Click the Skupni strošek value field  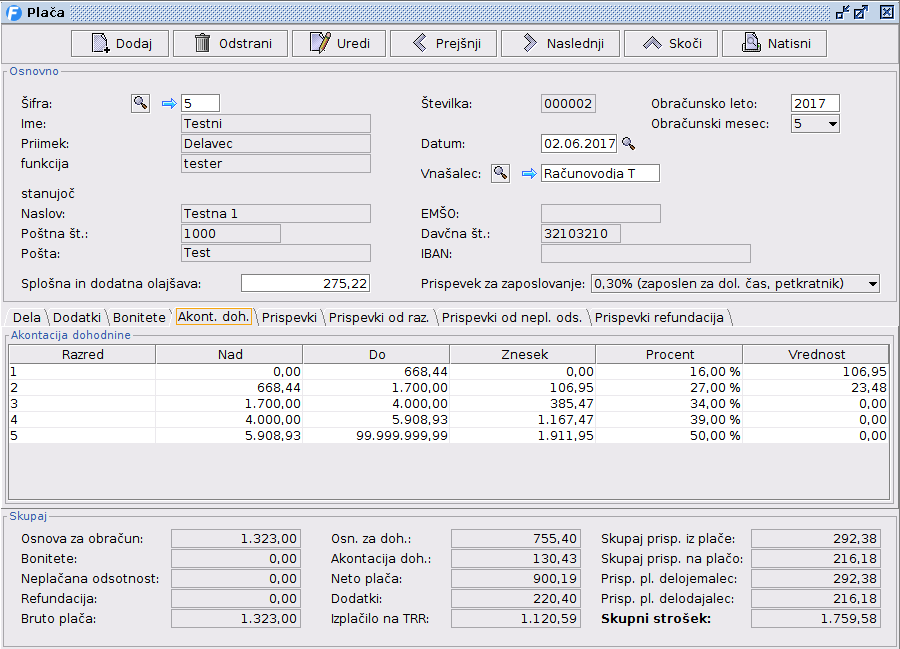(816, 619)
